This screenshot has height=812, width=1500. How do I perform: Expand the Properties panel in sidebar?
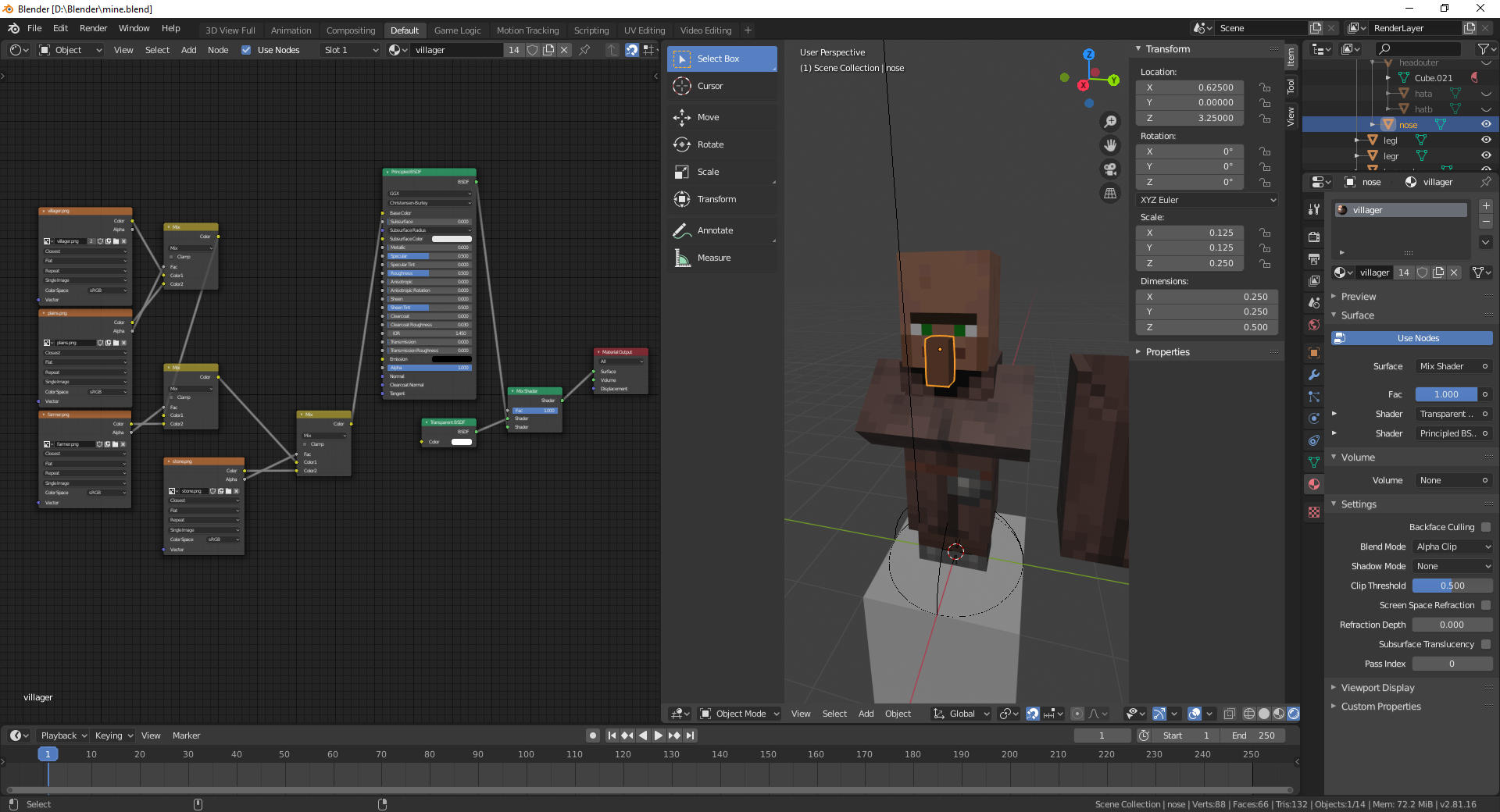point(1167,352)
